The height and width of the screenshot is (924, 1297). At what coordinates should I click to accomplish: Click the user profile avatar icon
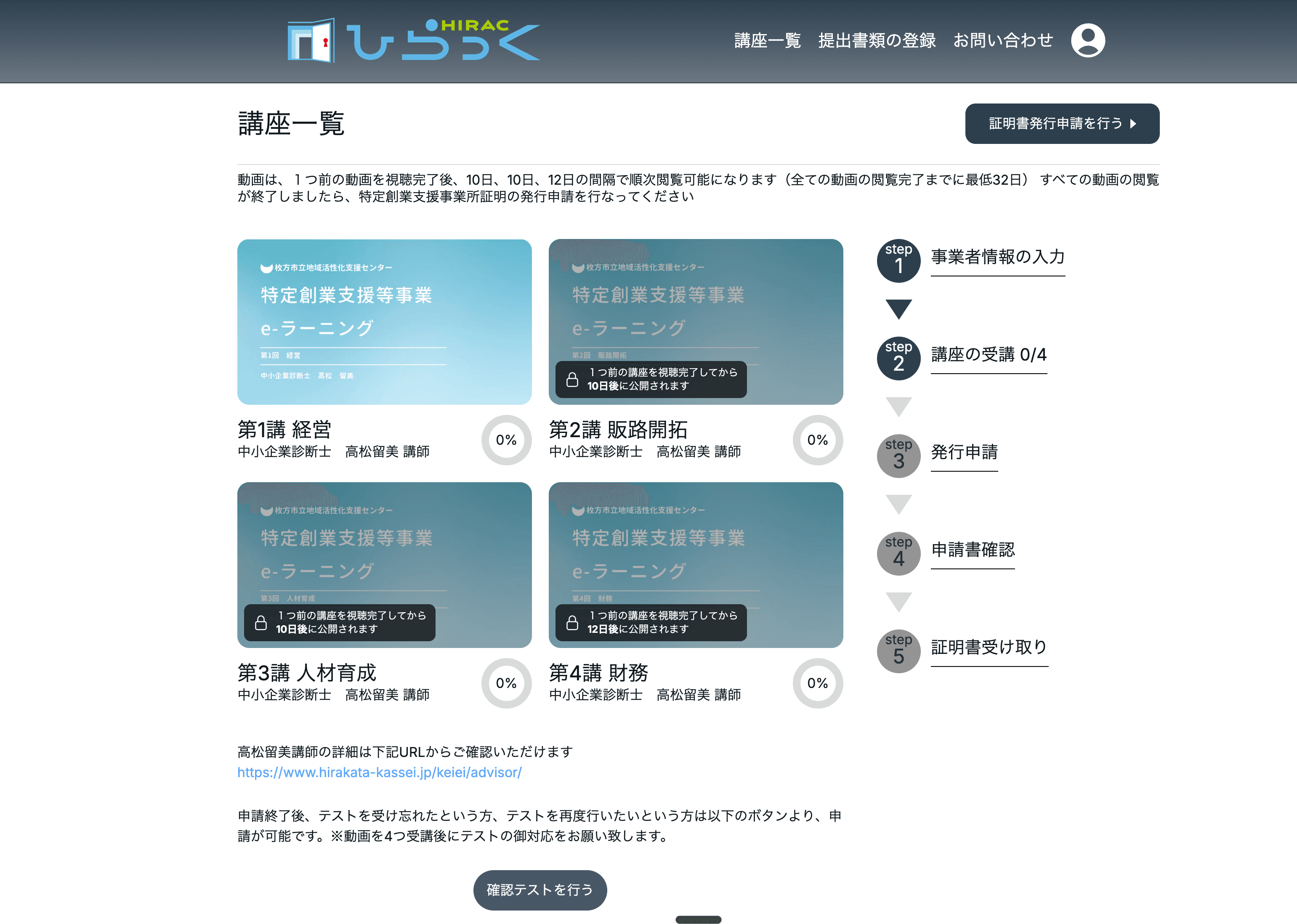(x=1087, y=40)
